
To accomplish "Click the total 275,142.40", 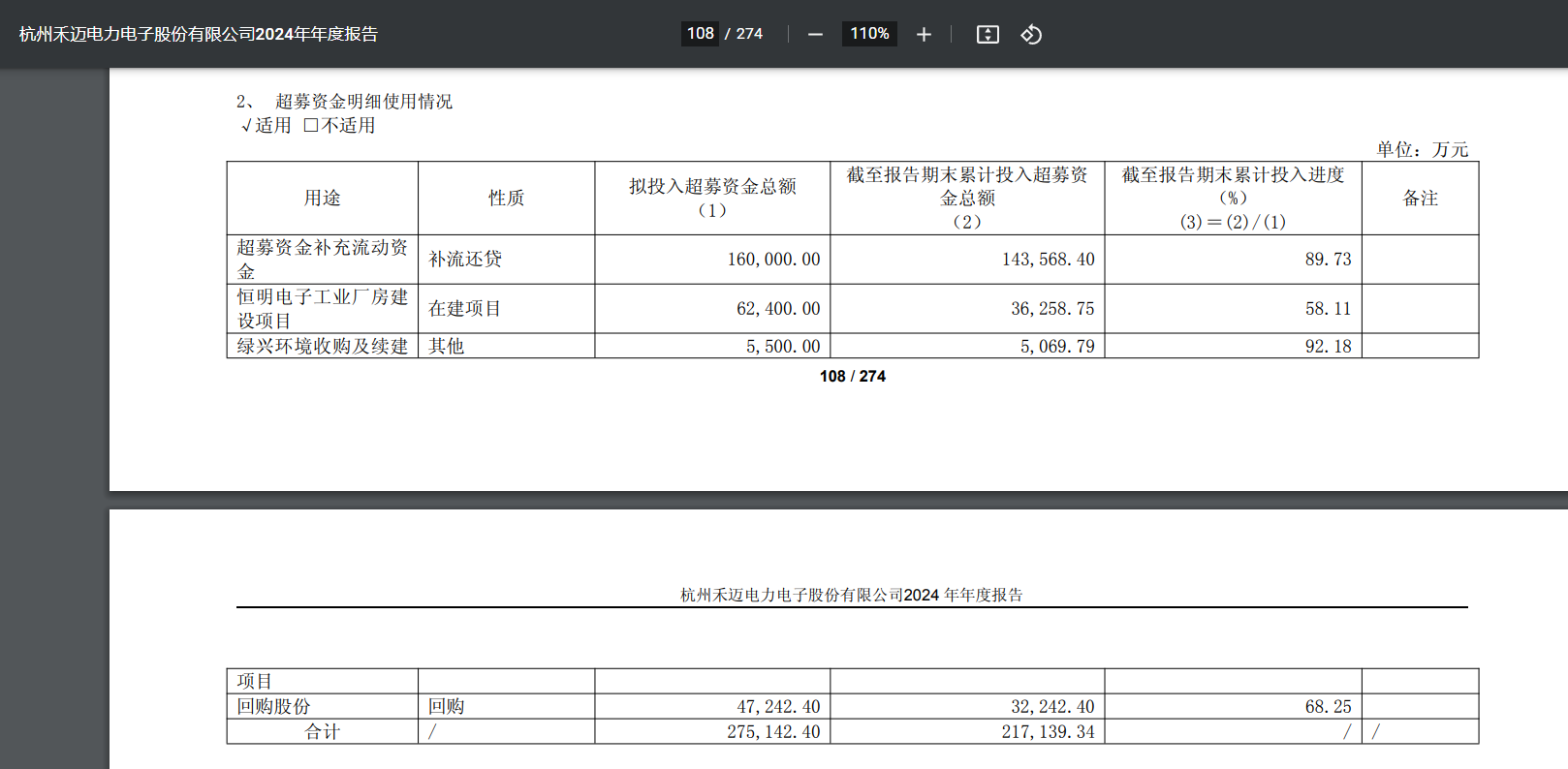I will 773,732.
